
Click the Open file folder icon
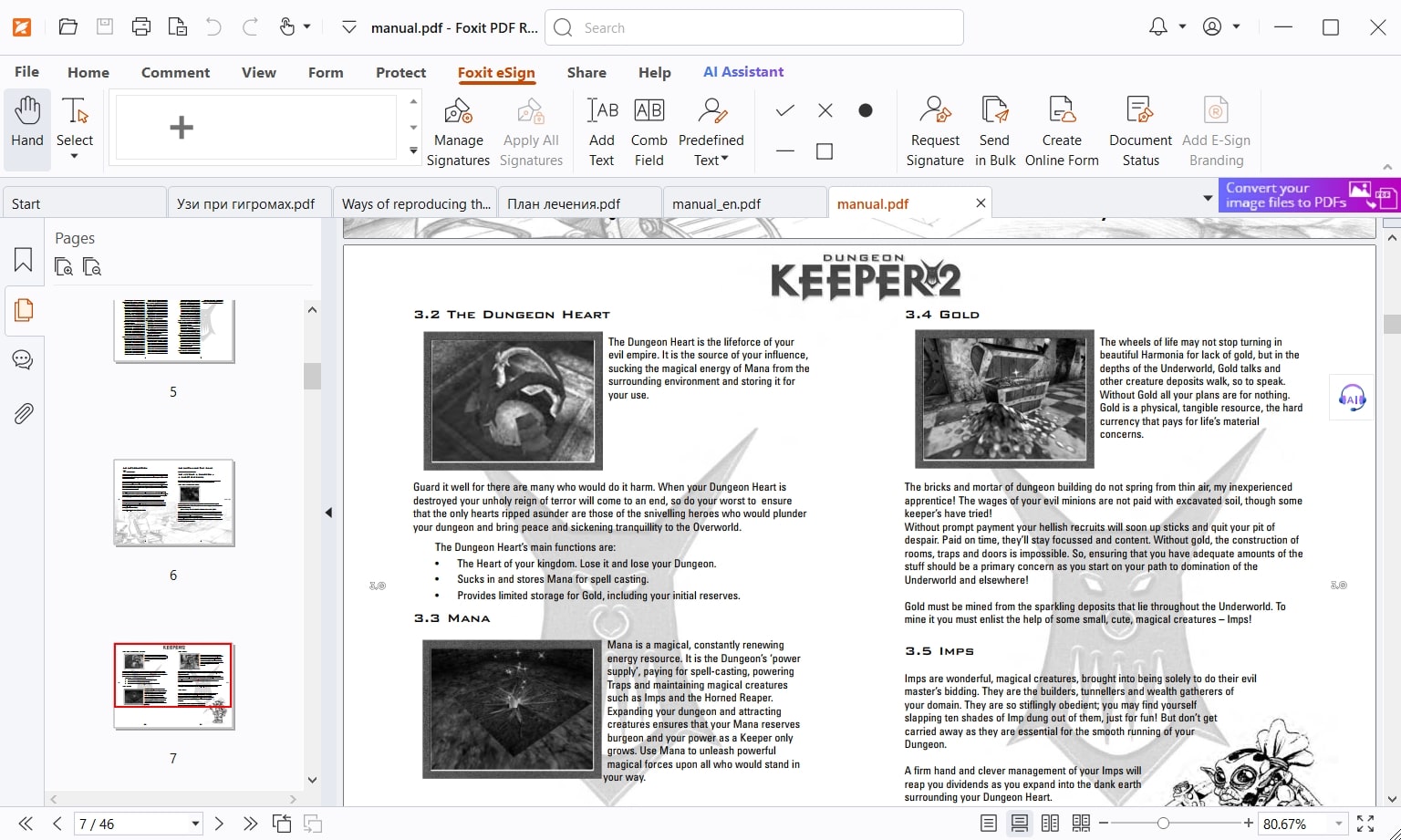click(x=68, y=27)
